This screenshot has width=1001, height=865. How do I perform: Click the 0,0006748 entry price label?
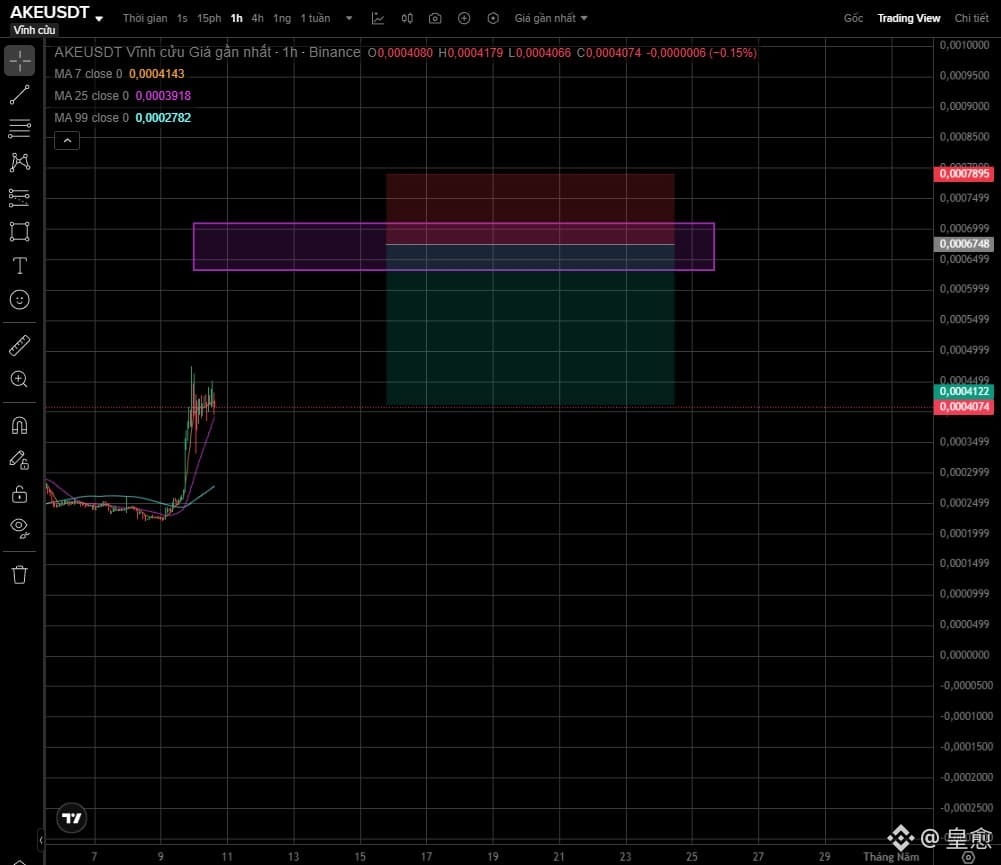[964, 244]
